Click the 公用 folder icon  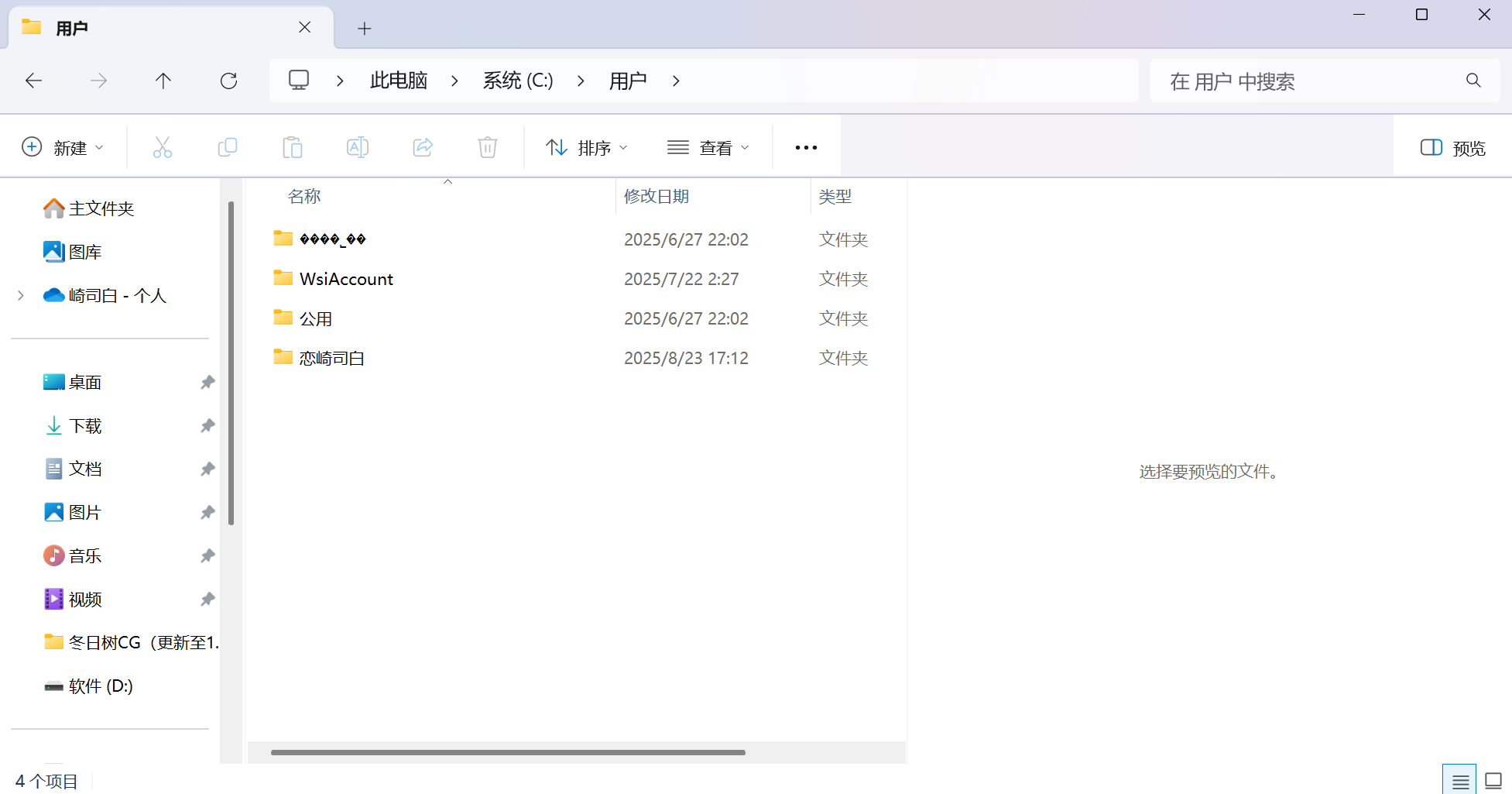pos(283,317)
